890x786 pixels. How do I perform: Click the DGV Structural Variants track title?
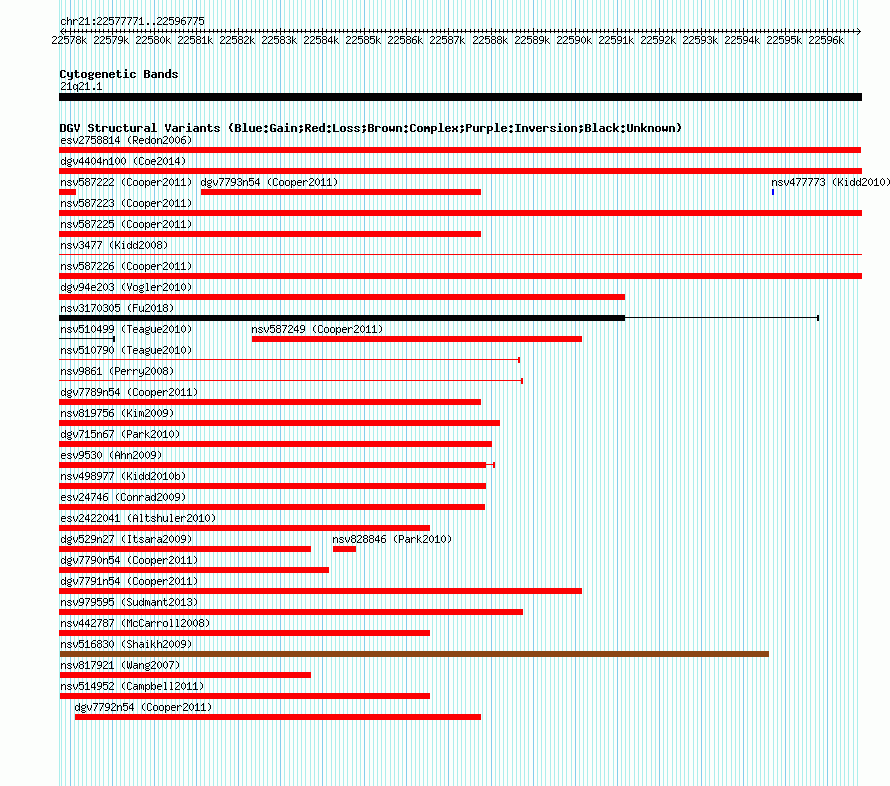click(x=371, y=128)
